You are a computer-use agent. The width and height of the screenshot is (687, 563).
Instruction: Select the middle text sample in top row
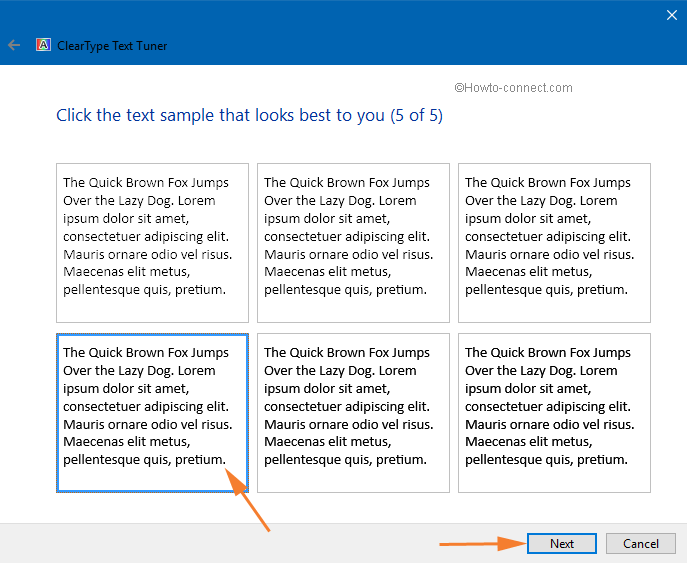coord(353,243)
